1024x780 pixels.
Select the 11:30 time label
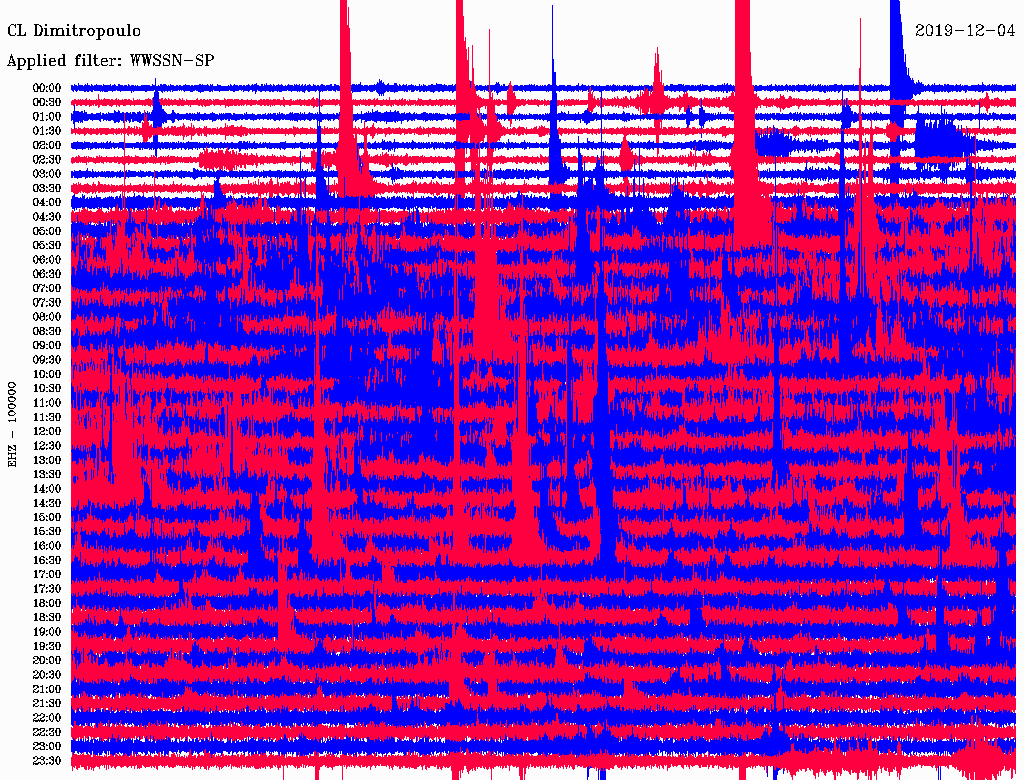(x=46, y=417)
